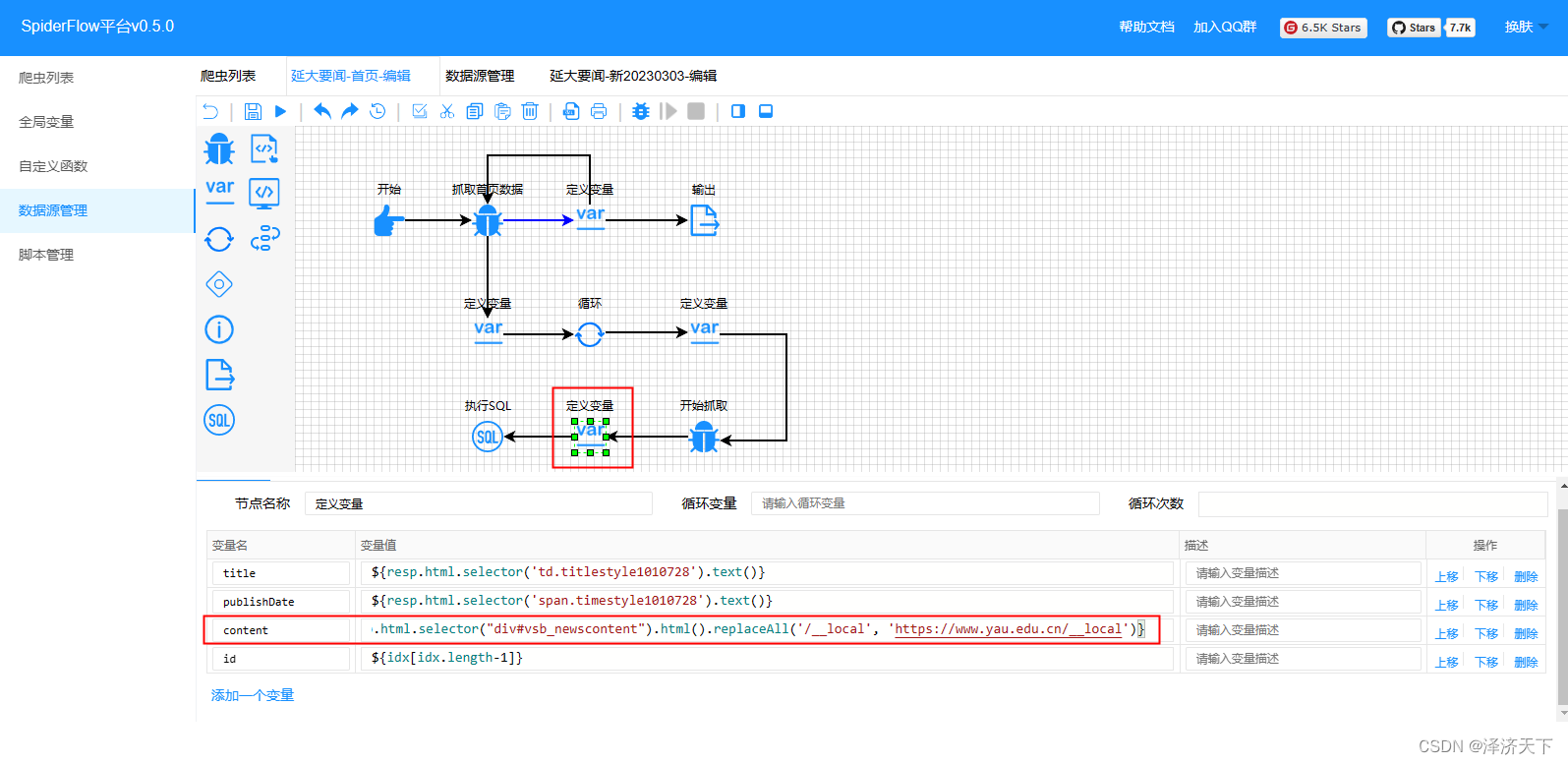Click 添加一个变量 to add a variable
Viewport: 1568px width, 764px height.
[253, 695]
